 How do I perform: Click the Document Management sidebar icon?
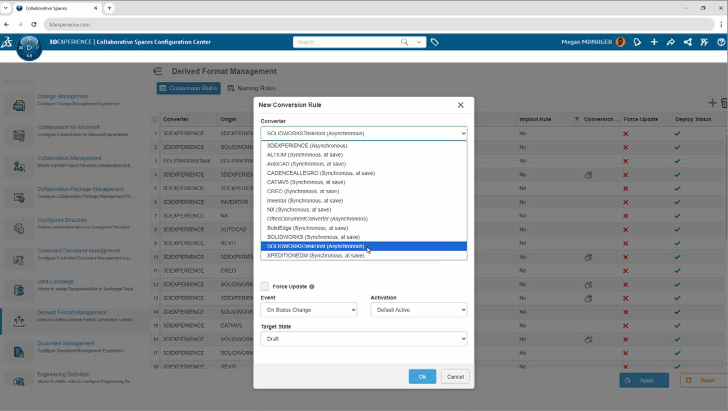pos(19,352)
